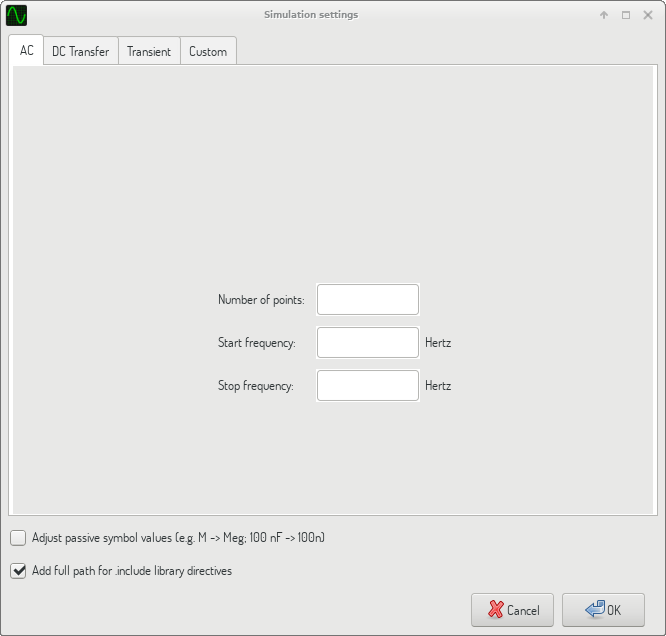Focus the Number of points field
The width and height of the screenshot is (666, 636).
point(367,299)
